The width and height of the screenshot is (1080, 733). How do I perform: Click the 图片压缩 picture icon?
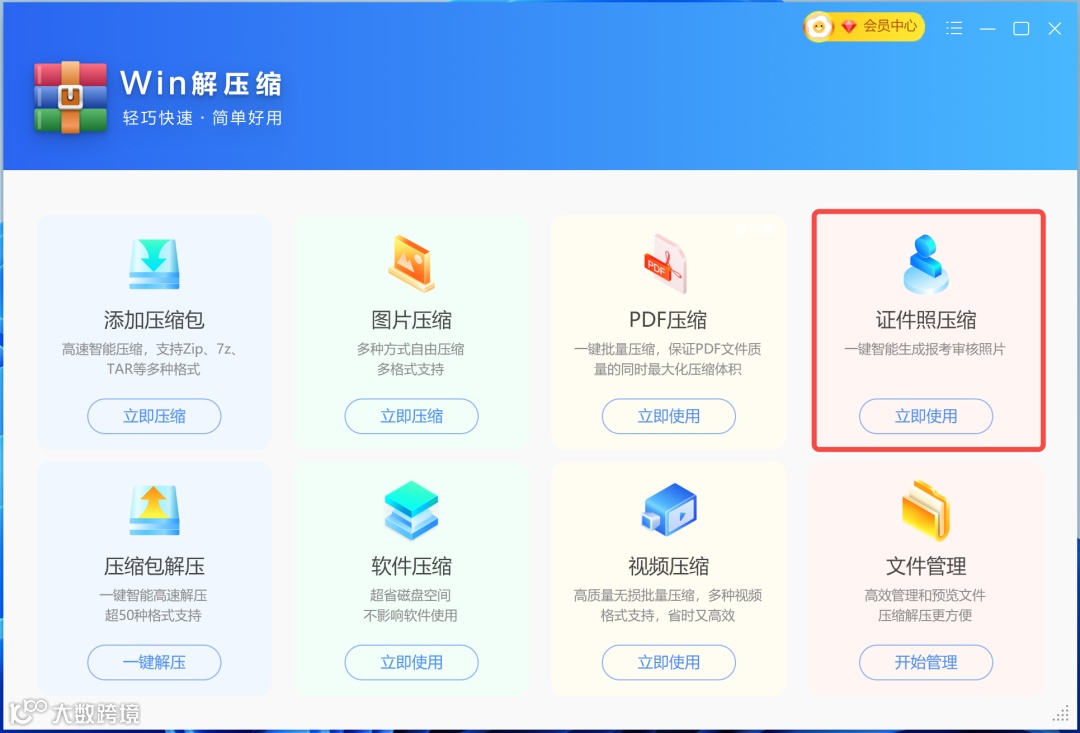tap(411, 263)
